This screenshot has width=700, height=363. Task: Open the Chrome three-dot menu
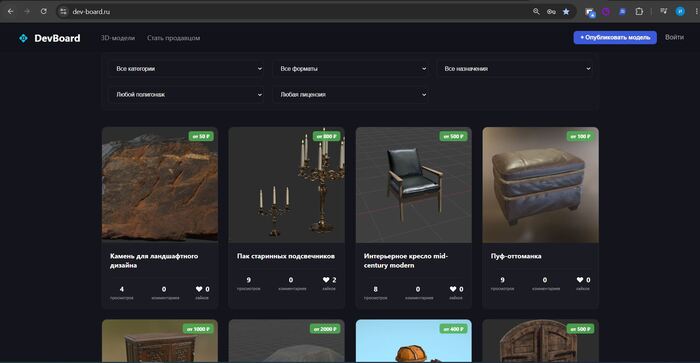(x=696, y=12)
